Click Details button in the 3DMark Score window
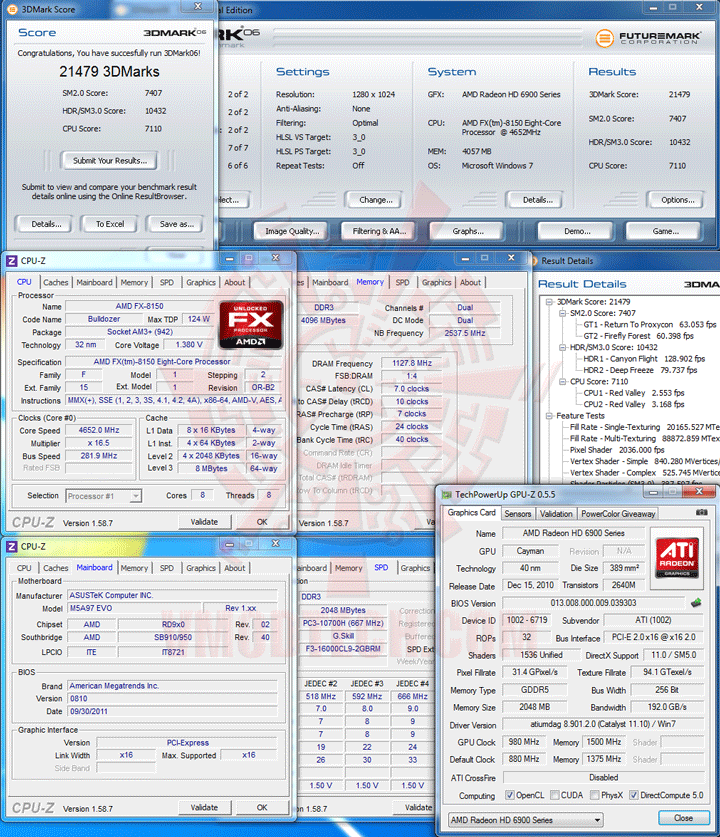 46,224
